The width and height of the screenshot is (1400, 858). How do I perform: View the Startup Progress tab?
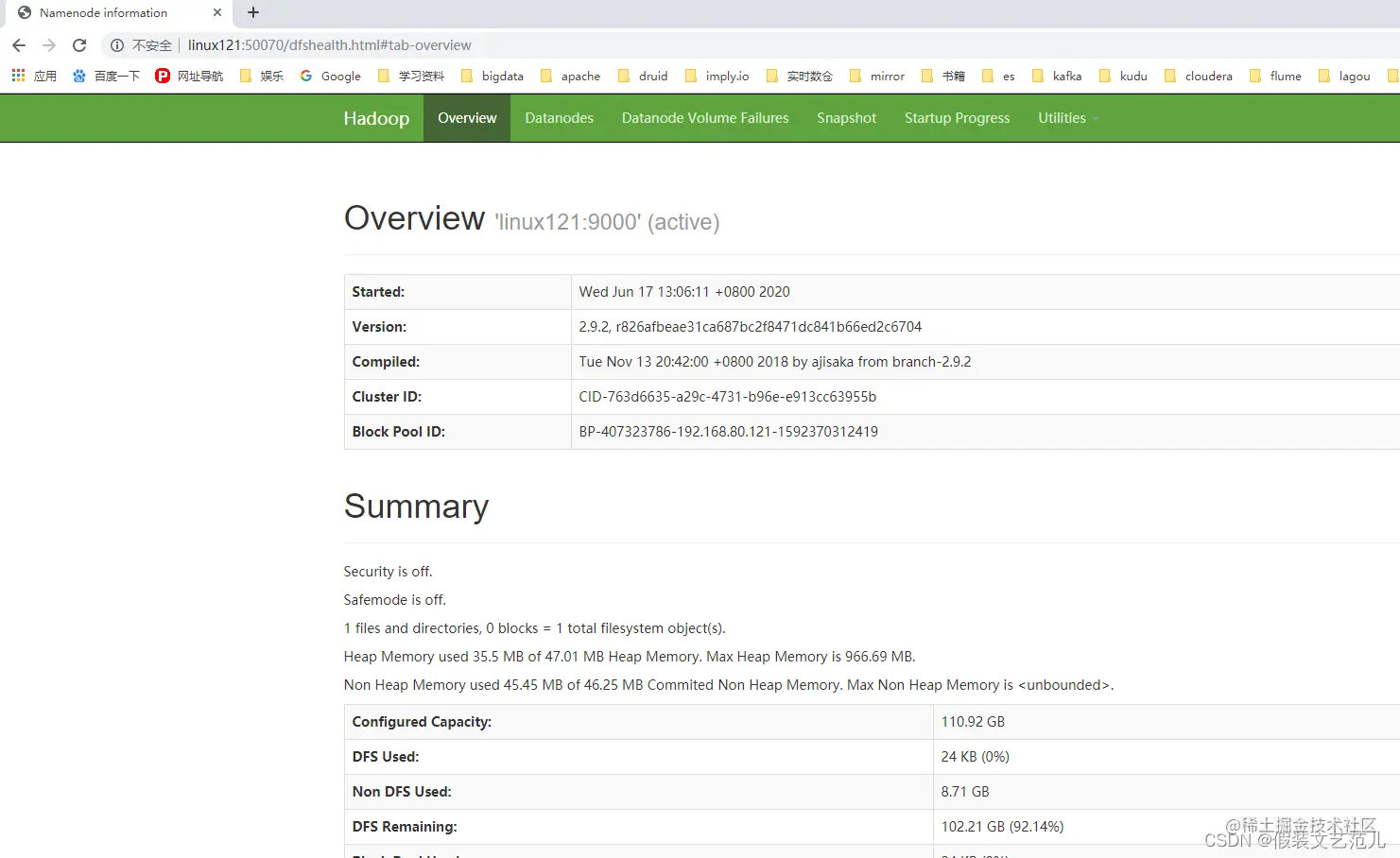958,118
